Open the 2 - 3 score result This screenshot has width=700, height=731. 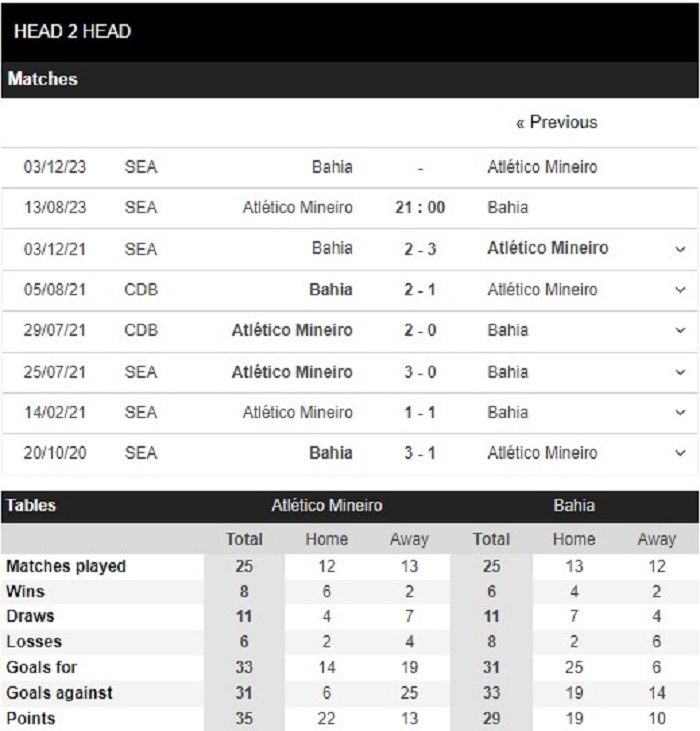pyautogui.click(x=420, y=249)
